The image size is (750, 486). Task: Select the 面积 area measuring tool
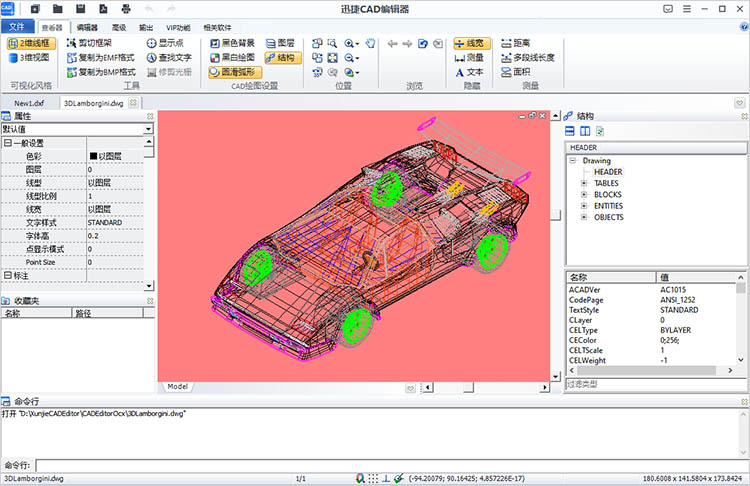(516, 72)
